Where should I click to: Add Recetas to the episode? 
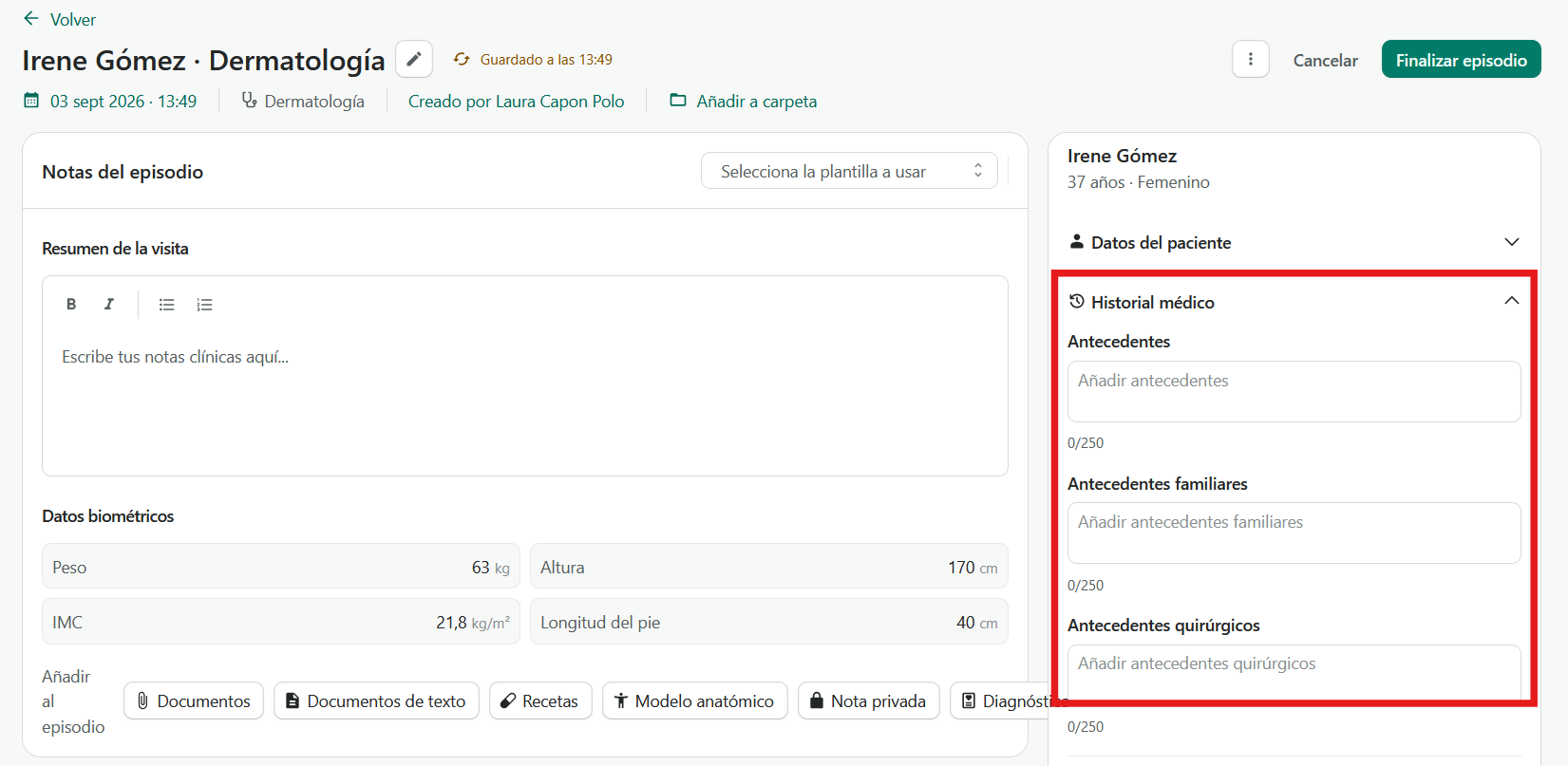pyautogui.click(x=540, y=701)
